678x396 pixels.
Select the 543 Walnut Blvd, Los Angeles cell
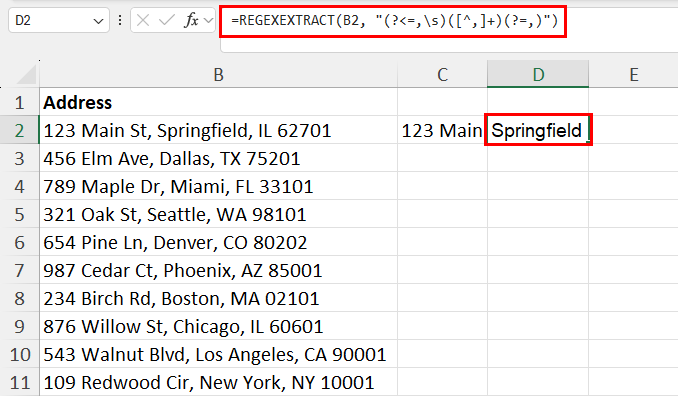[x=218, y=354]
